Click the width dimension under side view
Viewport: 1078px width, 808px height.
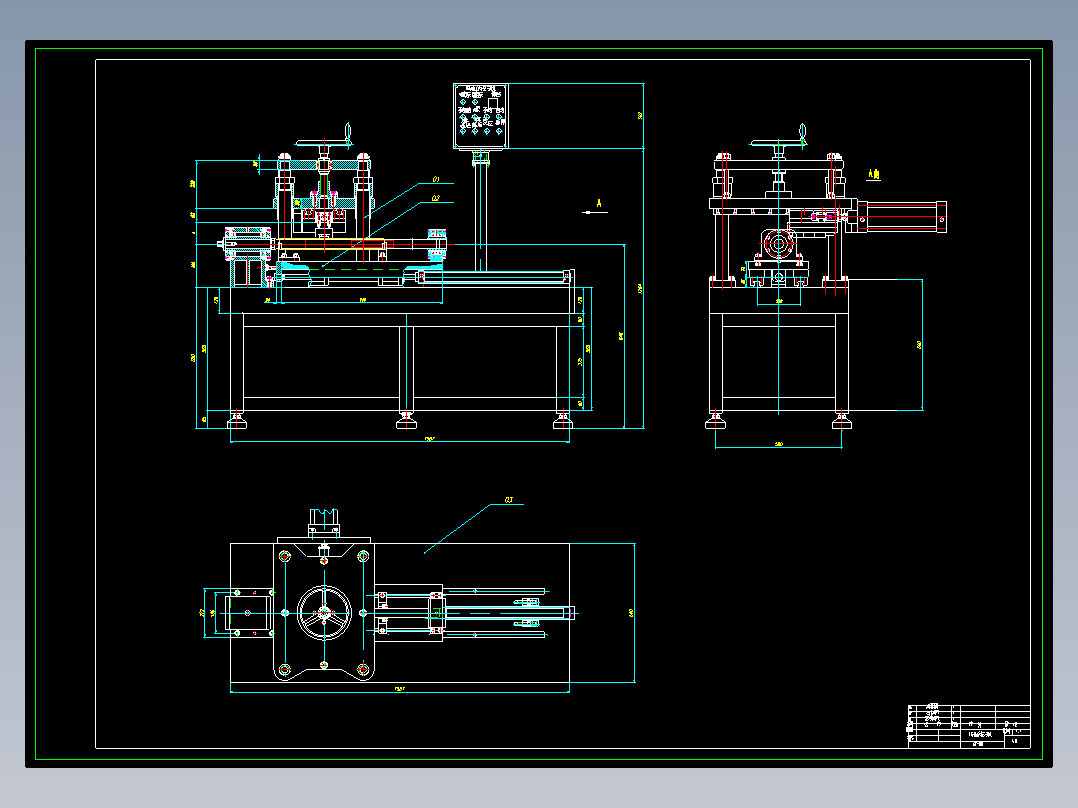pos(778,445)
